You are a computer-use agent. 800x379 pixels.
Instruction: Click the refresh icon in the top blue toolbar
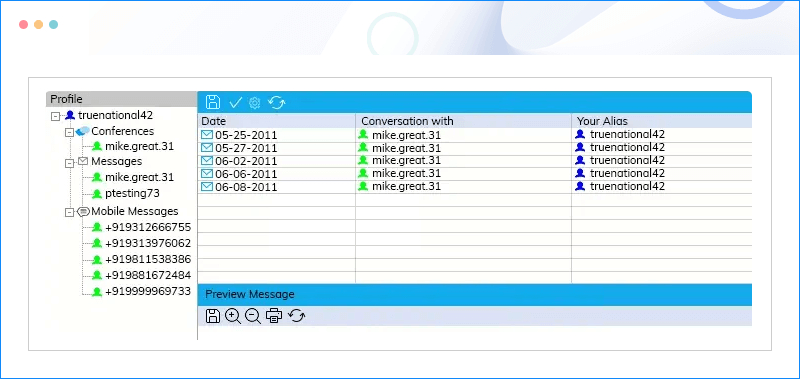(x=277, y=103)
